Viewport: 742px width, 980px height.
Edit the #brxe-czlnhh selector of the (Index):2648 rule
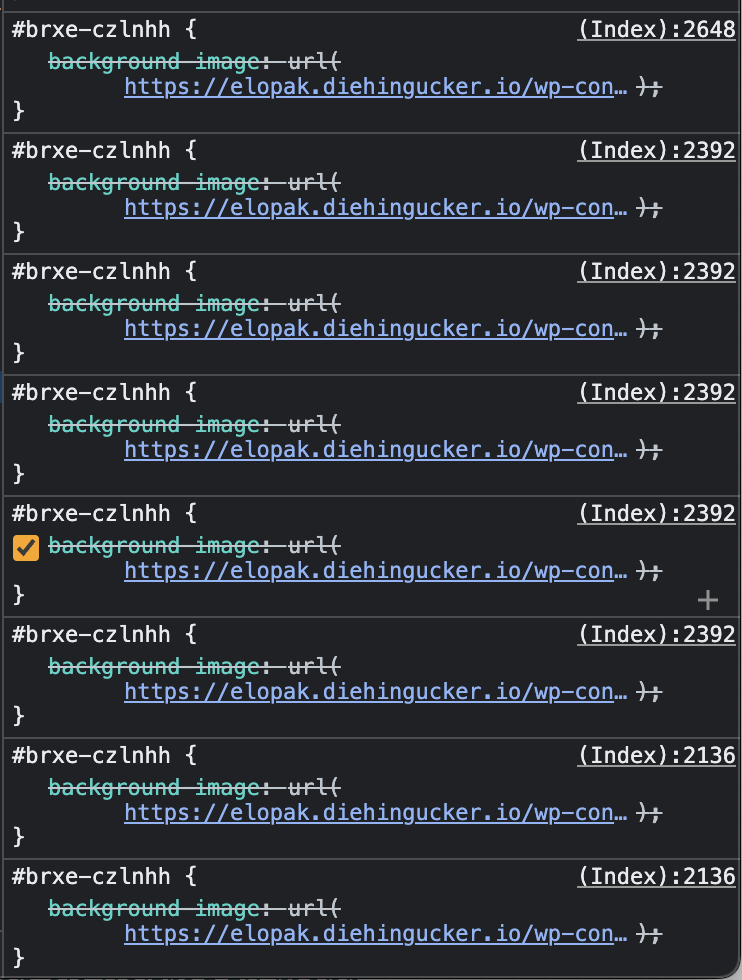pos(91,29)
